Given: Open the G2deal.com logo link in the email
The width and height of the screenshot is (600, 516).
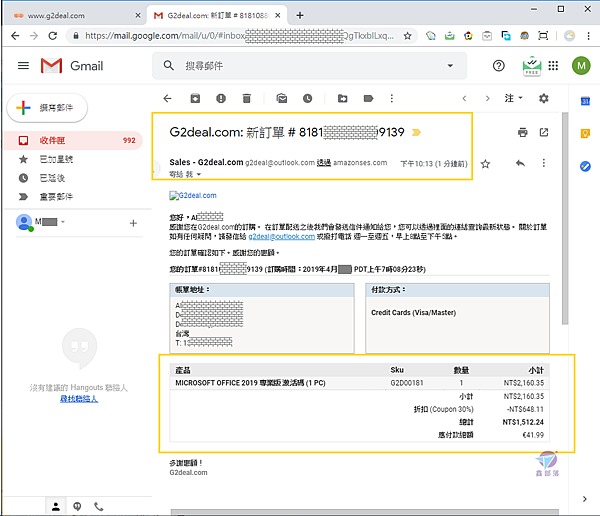Looking at the screenshot, I should 193,196.
